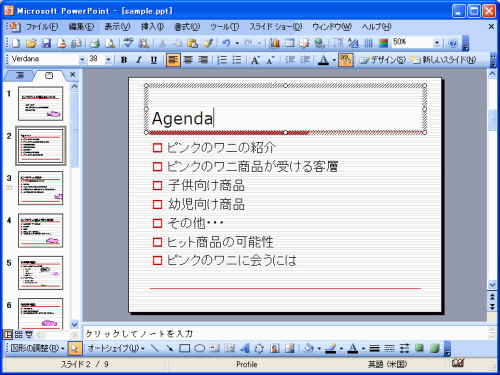Viewport: 500px width, 375px height.
Task: Open the Verdana font name dropdown
Action: [82, 60]
